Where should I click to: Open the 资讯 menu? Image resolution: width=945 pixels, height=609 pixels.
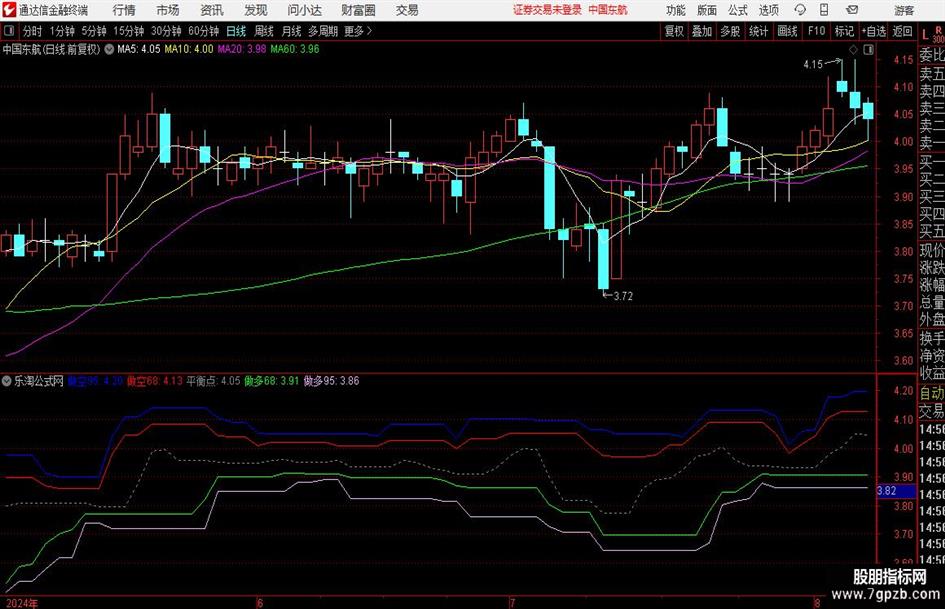click(212, 10)
